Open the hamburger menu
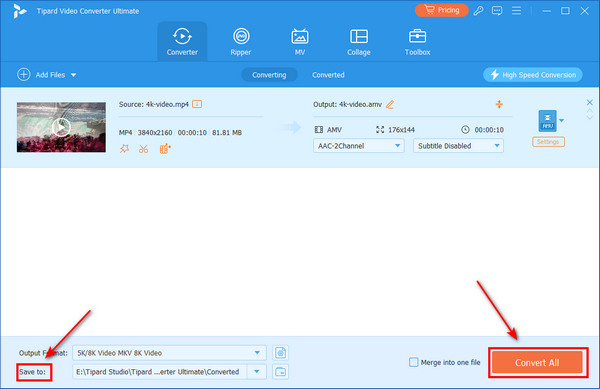The height and width of the screenshot is (389, 600). click(517, 10)
